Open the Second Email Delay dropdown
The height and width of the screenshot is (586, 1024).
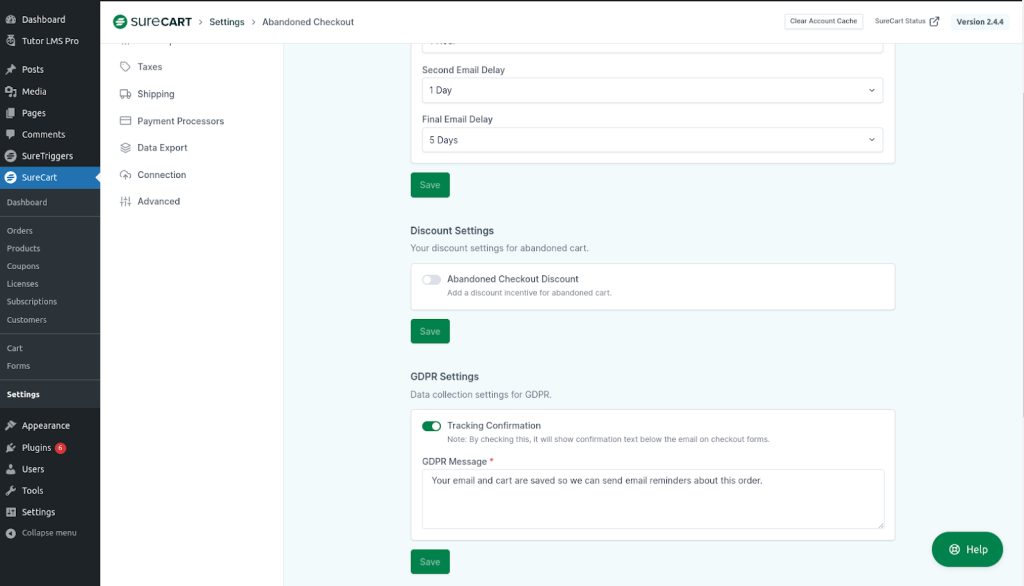pos(652,90)
